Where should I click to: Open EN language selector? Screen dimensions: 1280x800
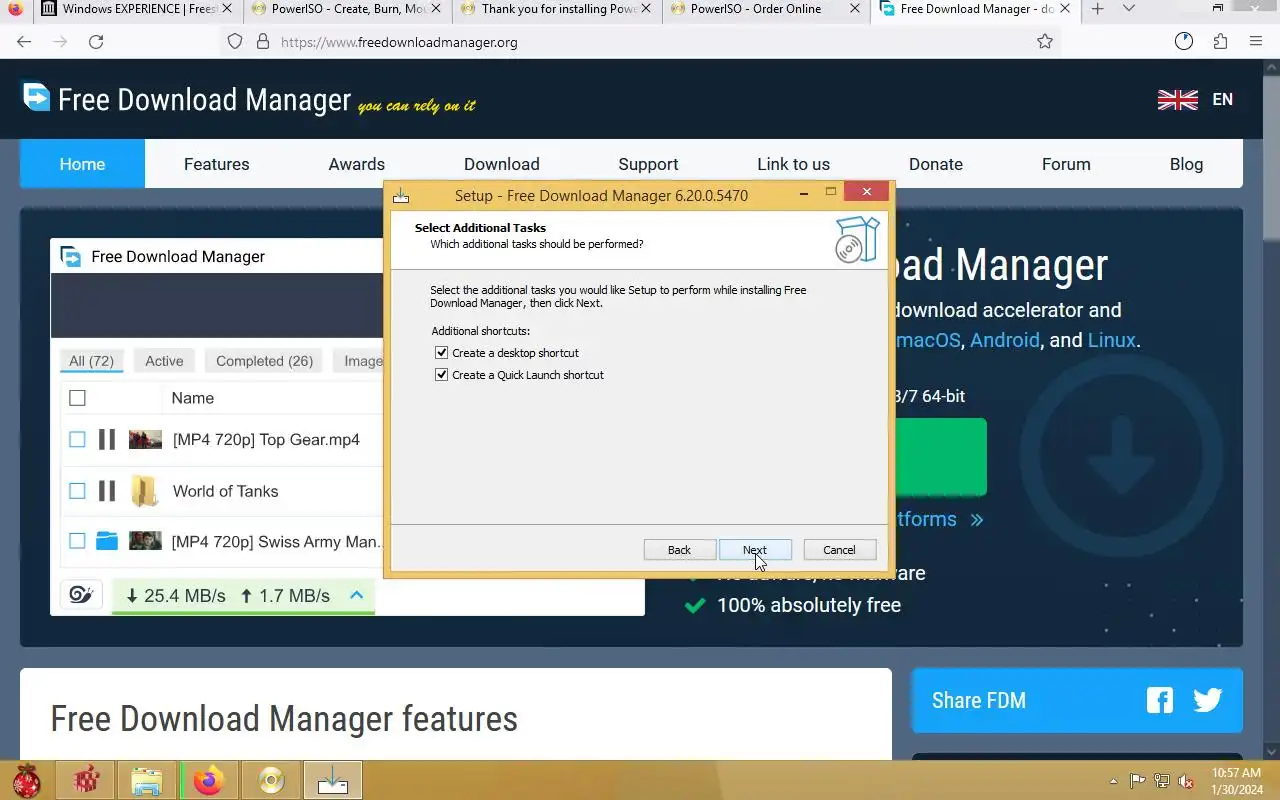1222,99
